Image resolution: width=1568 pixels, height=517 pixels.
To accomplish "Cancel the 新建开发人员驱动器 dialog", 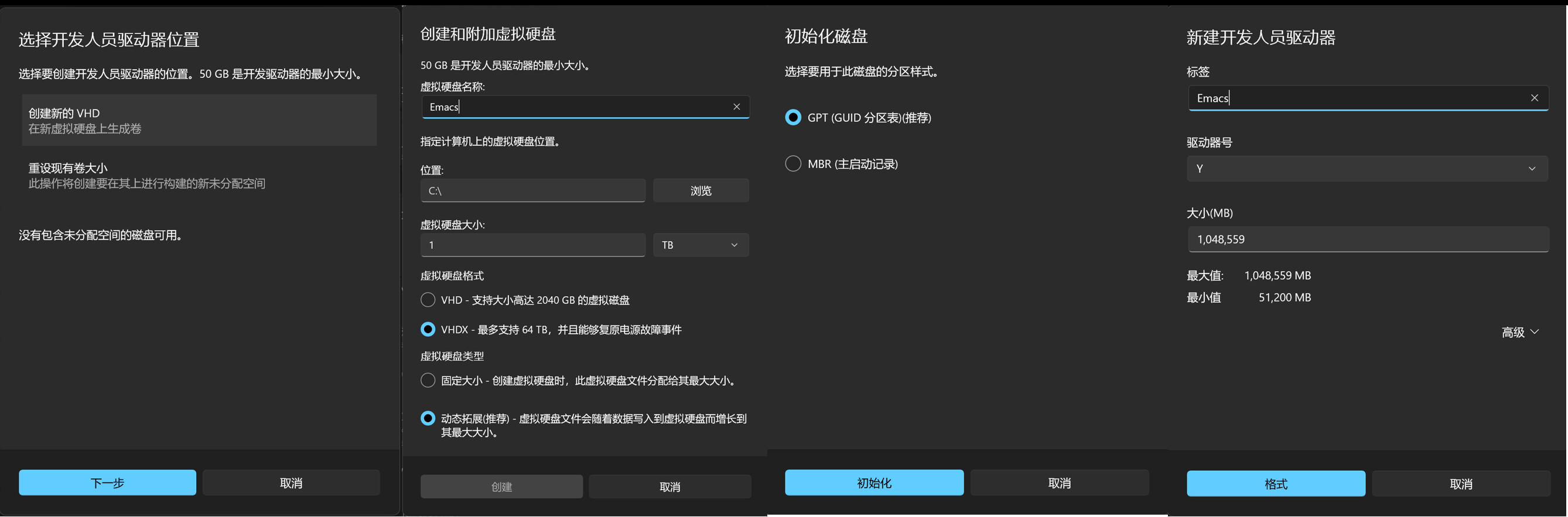I will pyautogui.click(x=1461, y=484).
